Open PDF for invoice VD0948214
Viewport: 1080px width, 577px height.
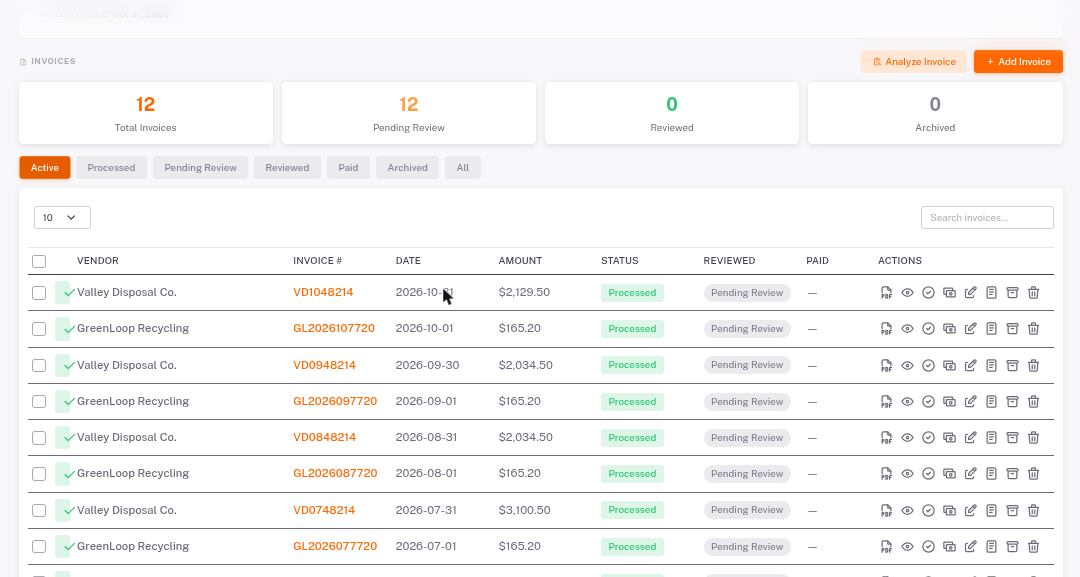click(886, 366)
